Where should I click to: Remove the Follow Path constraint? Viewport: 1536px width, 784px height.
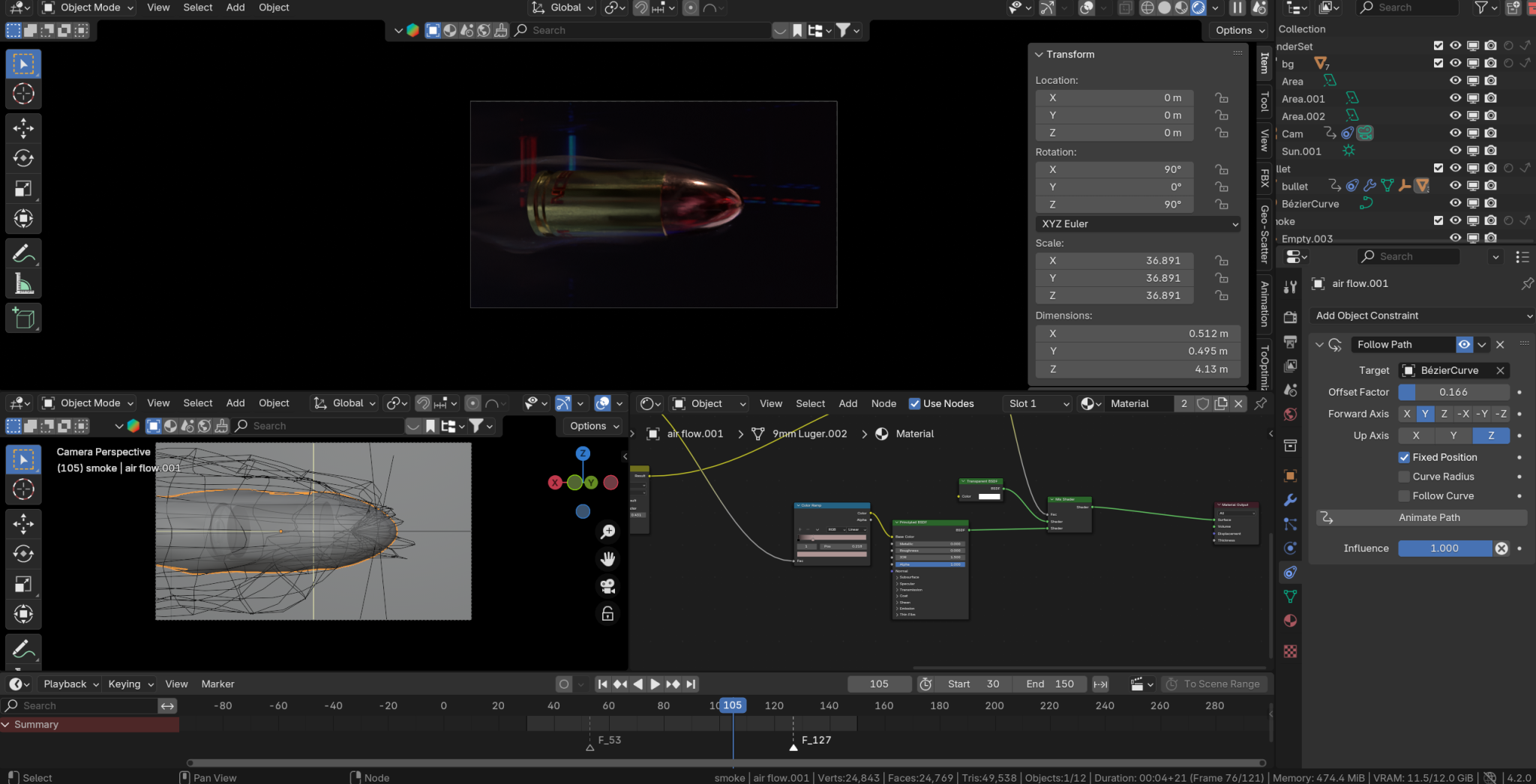[x=1500, y=345]
